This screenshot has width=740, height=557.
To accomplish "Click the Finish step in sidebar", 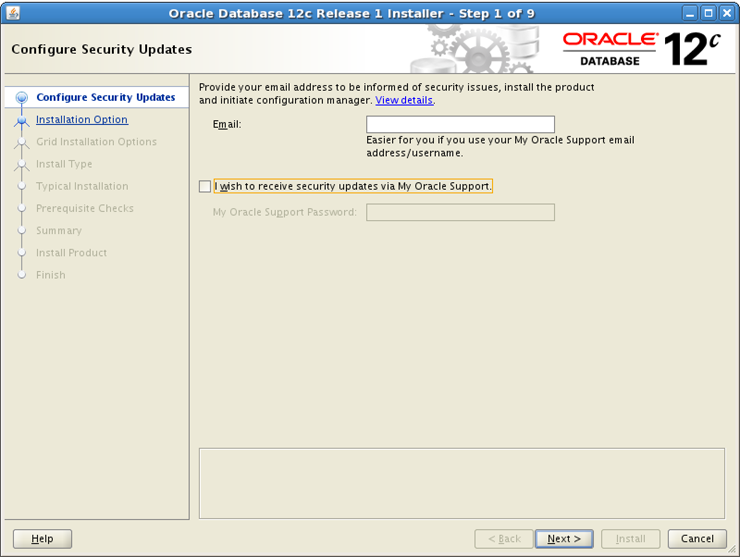I will pos(50,275).
